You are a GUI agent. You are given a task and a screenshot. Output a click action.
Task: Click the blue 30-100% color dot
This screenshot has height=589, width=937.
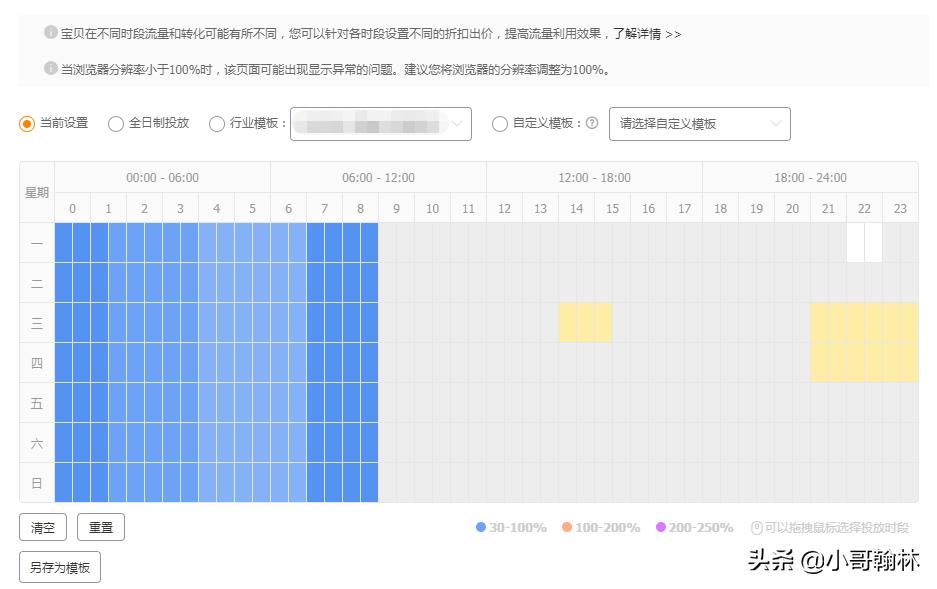point(481,527)
